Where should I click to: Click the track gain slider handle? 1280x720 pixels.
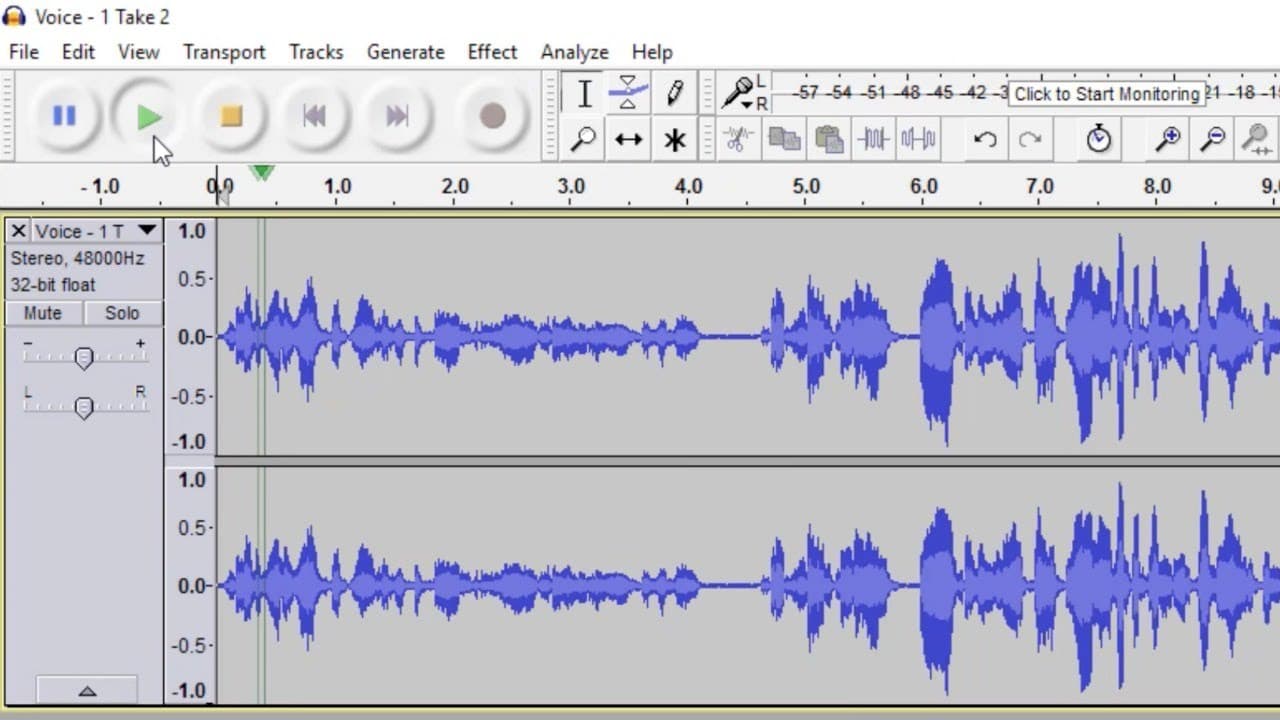pyautogui.click(x=84, y=358)
